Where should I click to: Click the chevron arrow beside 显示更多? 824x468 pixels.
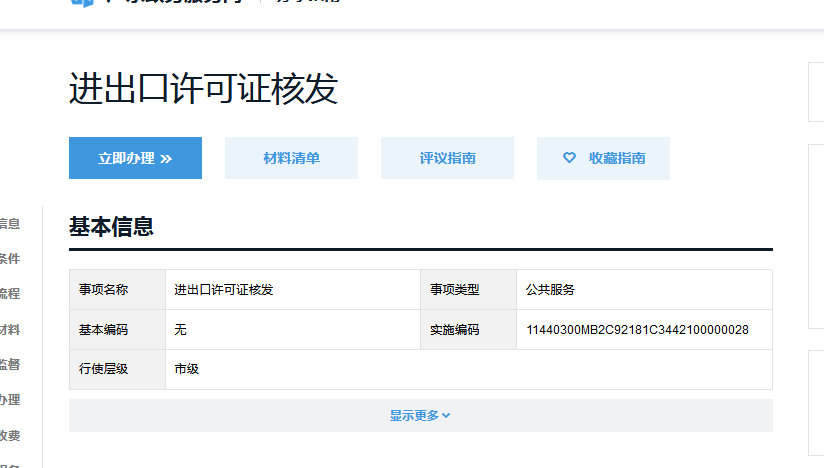pyautogui.click(x=446, y=416)
